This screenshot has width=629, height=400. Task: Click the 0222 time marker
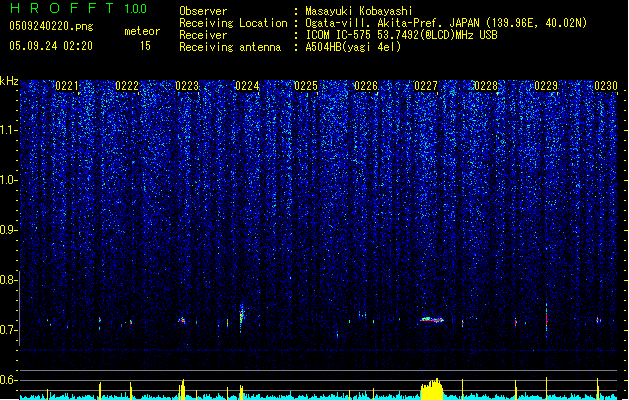[127, 86]
